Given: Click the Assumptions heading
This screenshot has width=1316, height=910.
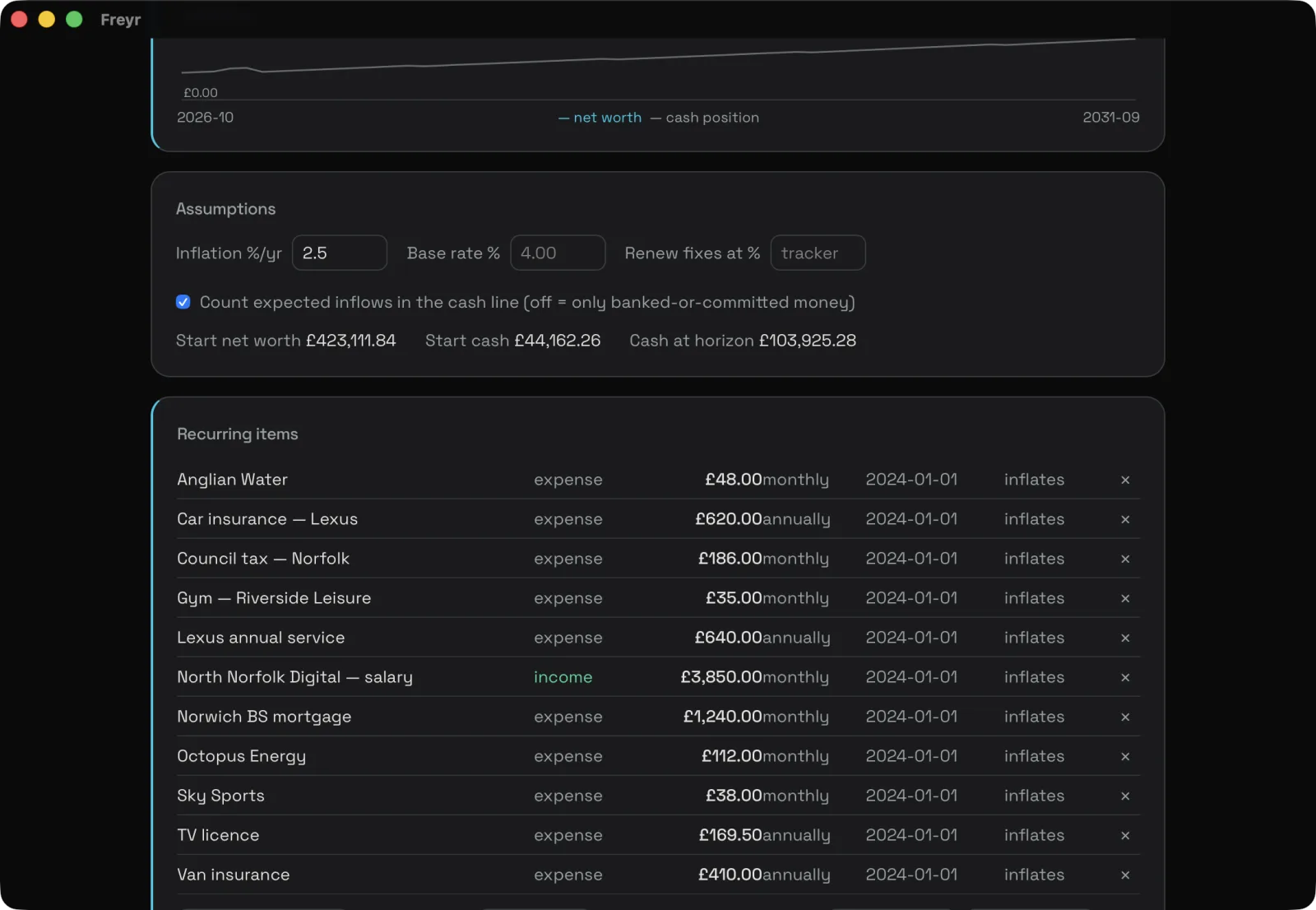Looking at the screenshot, I should [x=225, y=209].
